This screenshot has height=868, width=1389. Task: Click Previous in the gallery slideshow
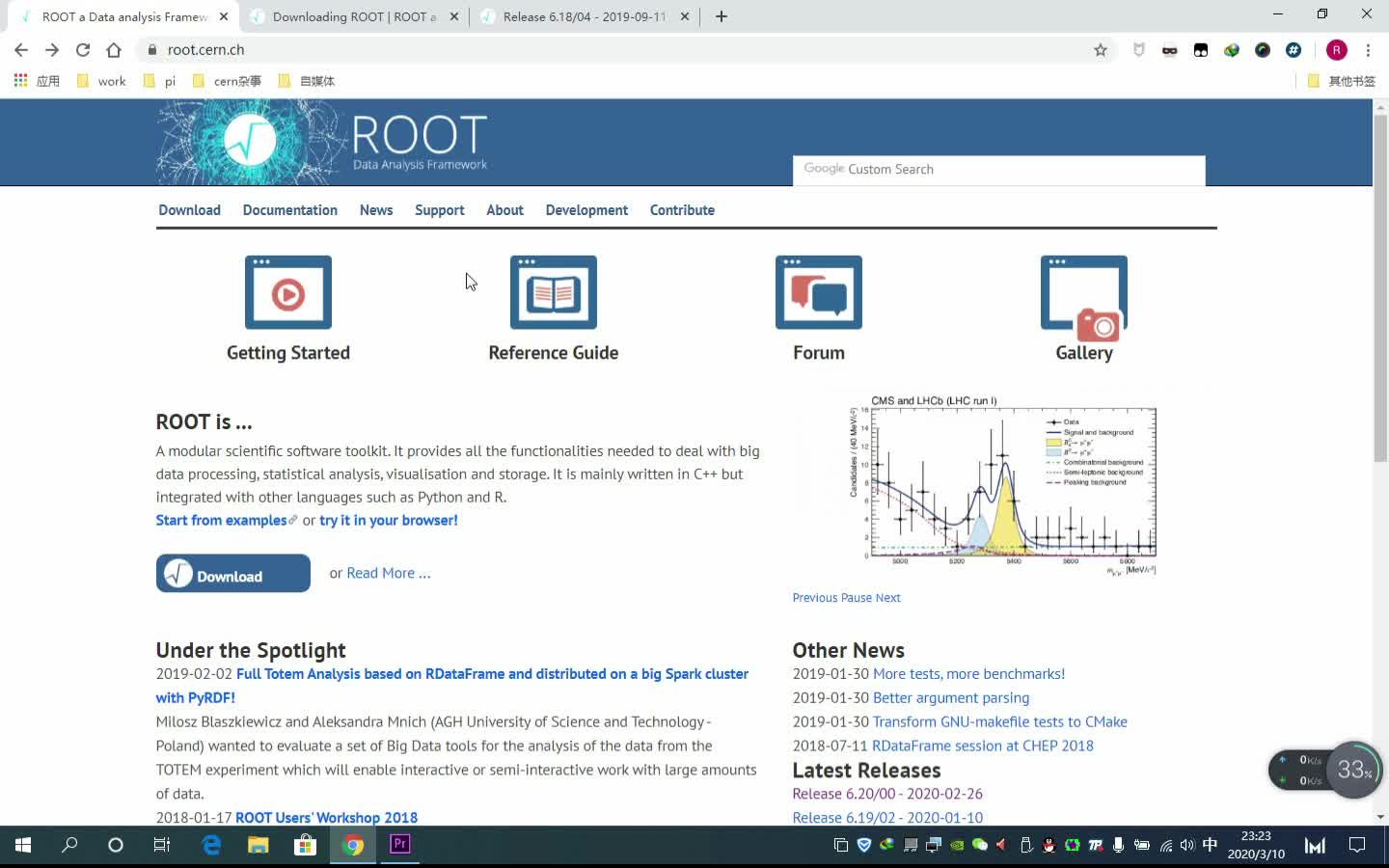pyautogui.click(x=815, y=598)
